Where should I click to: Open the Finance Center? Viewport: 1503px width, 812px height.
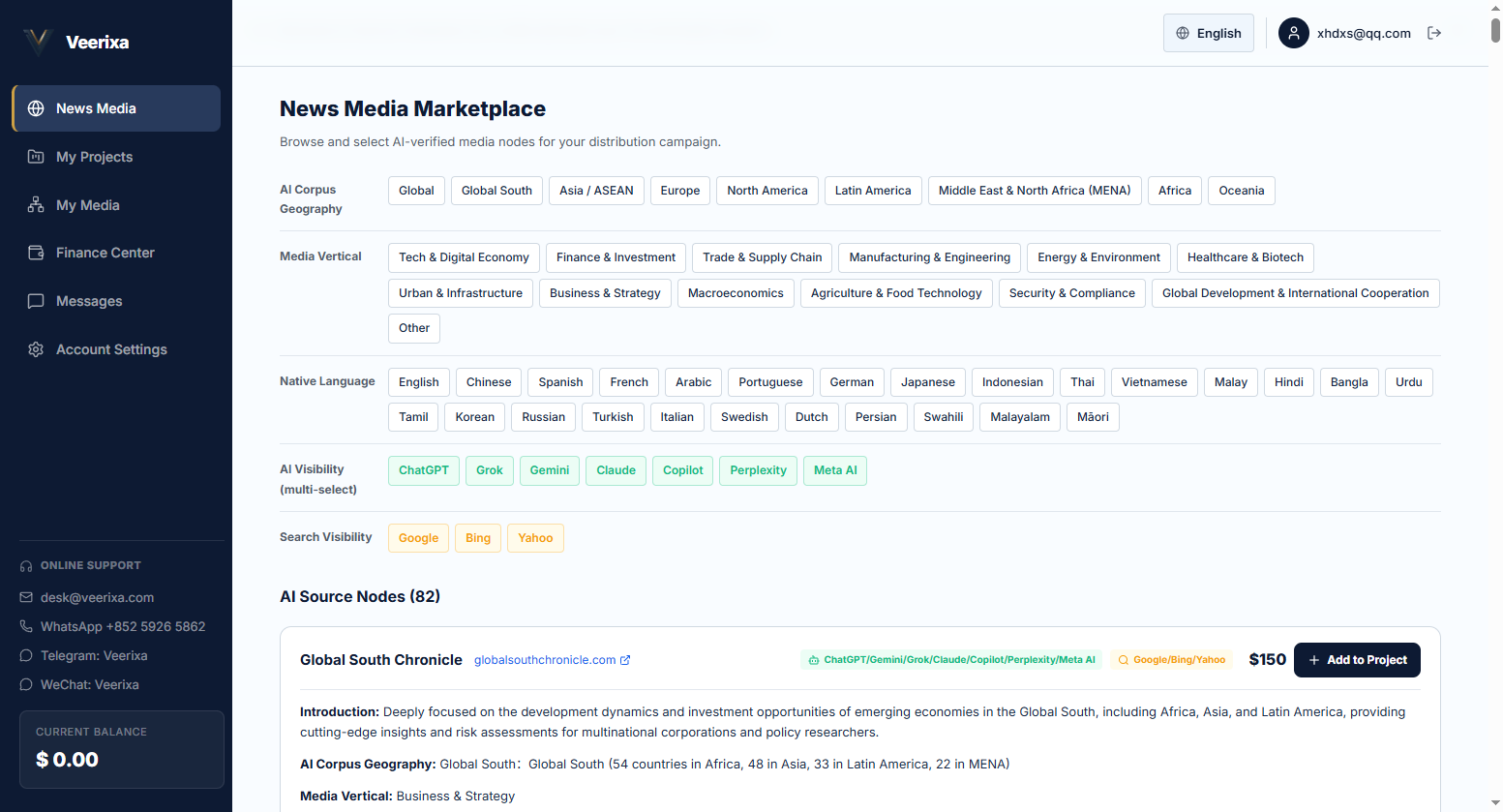coord(116,253)
